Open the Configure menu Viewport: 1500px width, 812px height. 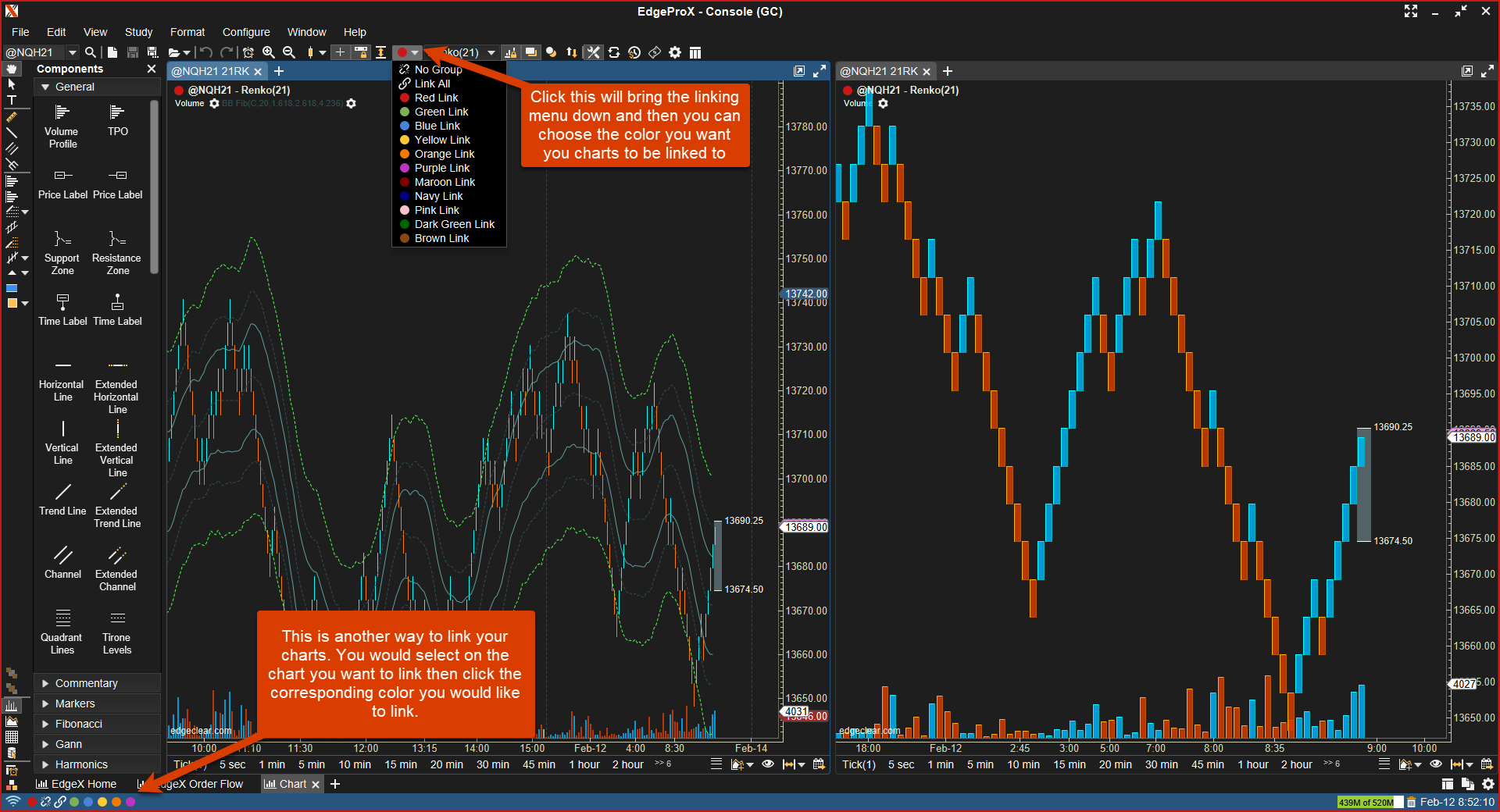tap(246, 32)
